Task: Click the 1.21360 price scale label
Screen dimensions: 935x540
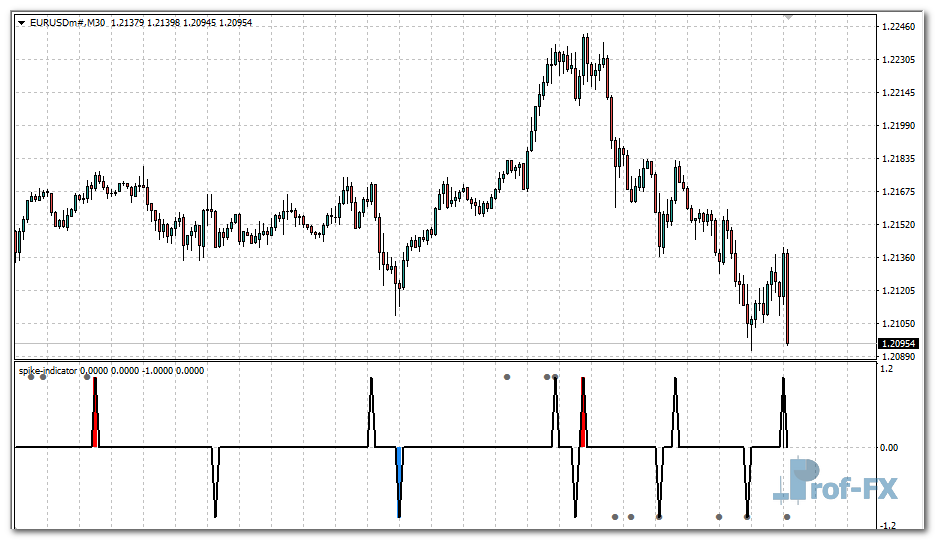Action: coord(897,258)
